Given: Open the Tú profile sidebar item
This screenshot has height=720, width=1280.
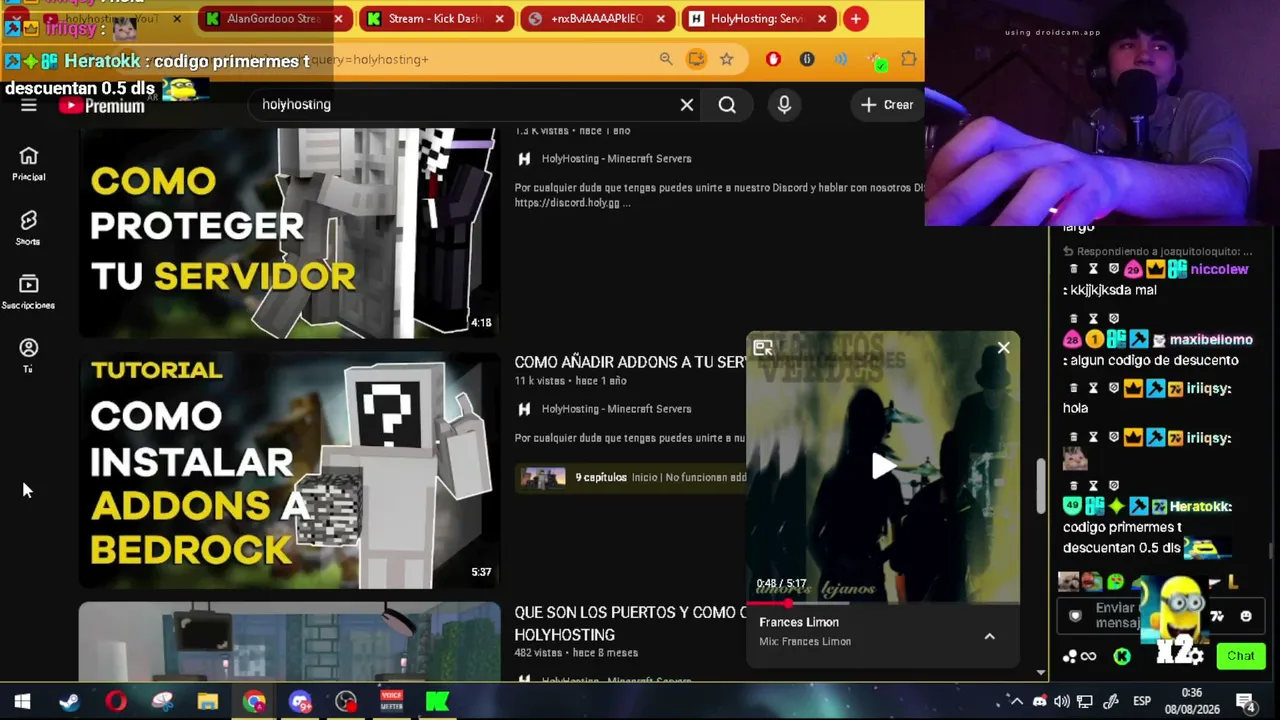Looking at the screenshot, I should coord(28,355).
